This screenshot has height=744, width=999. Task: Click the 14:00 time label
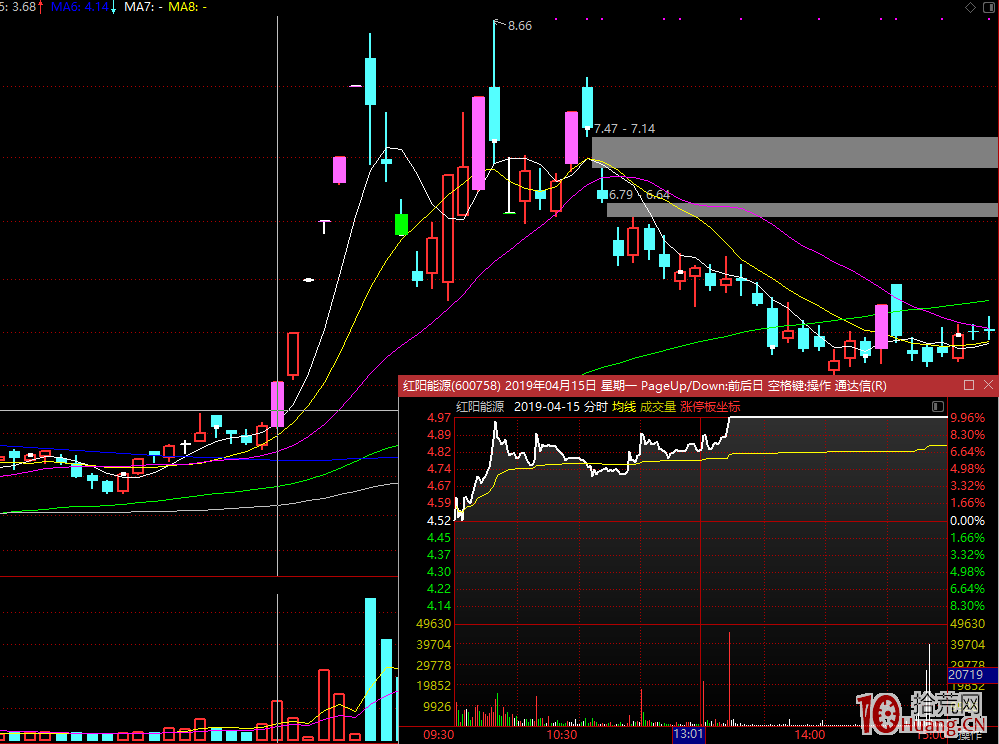[x=809, y=734]
